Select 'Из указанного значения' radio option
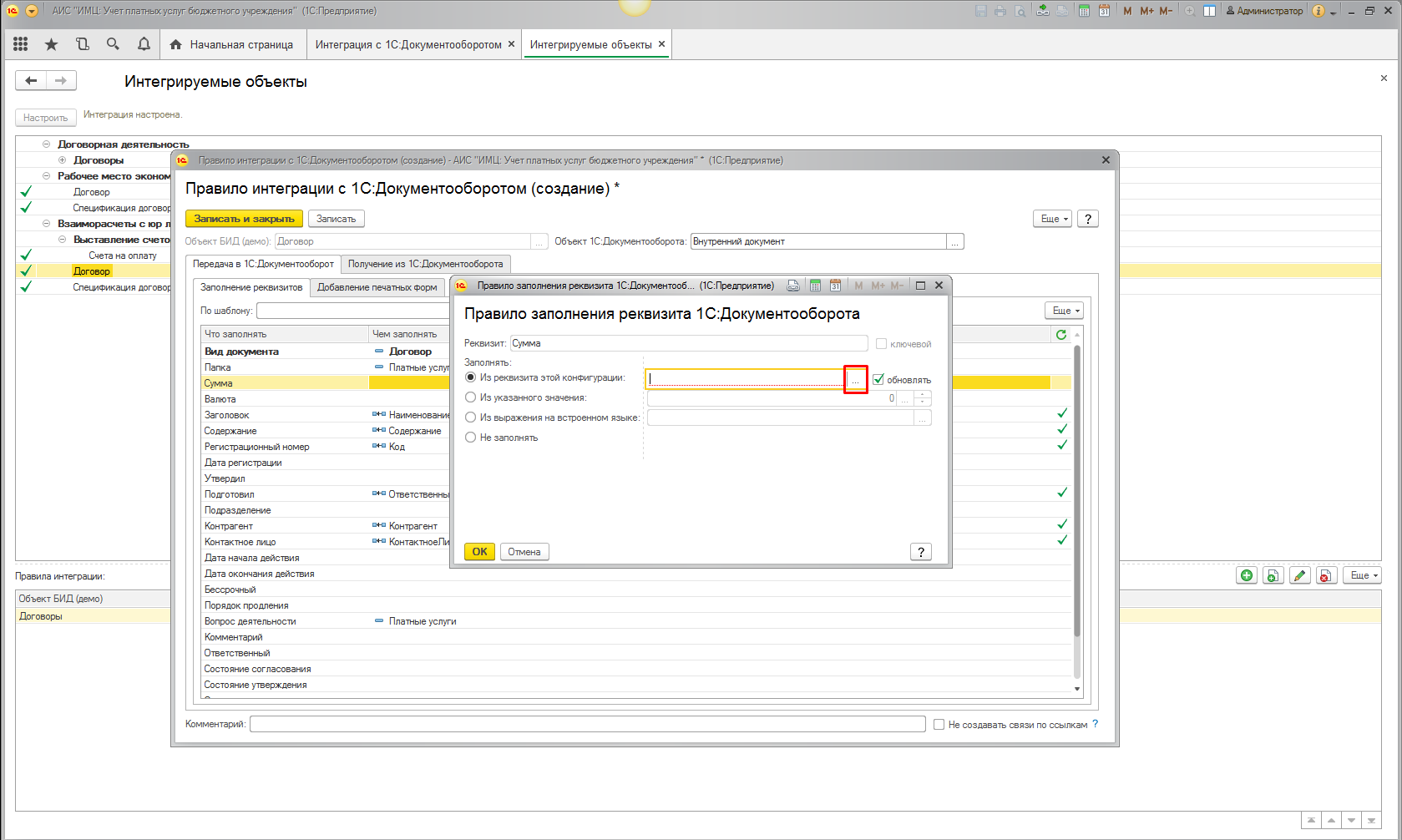This screenshot has height=840, width=1402. [x=471, y=397]
